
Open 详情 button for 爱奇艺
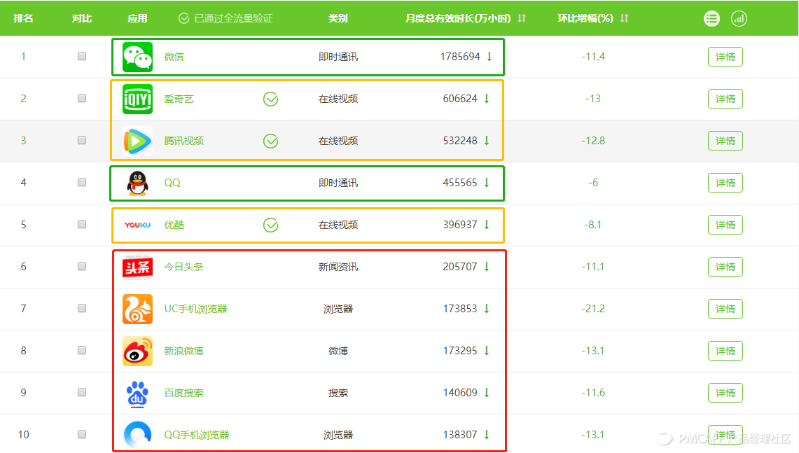coord(725,99)
